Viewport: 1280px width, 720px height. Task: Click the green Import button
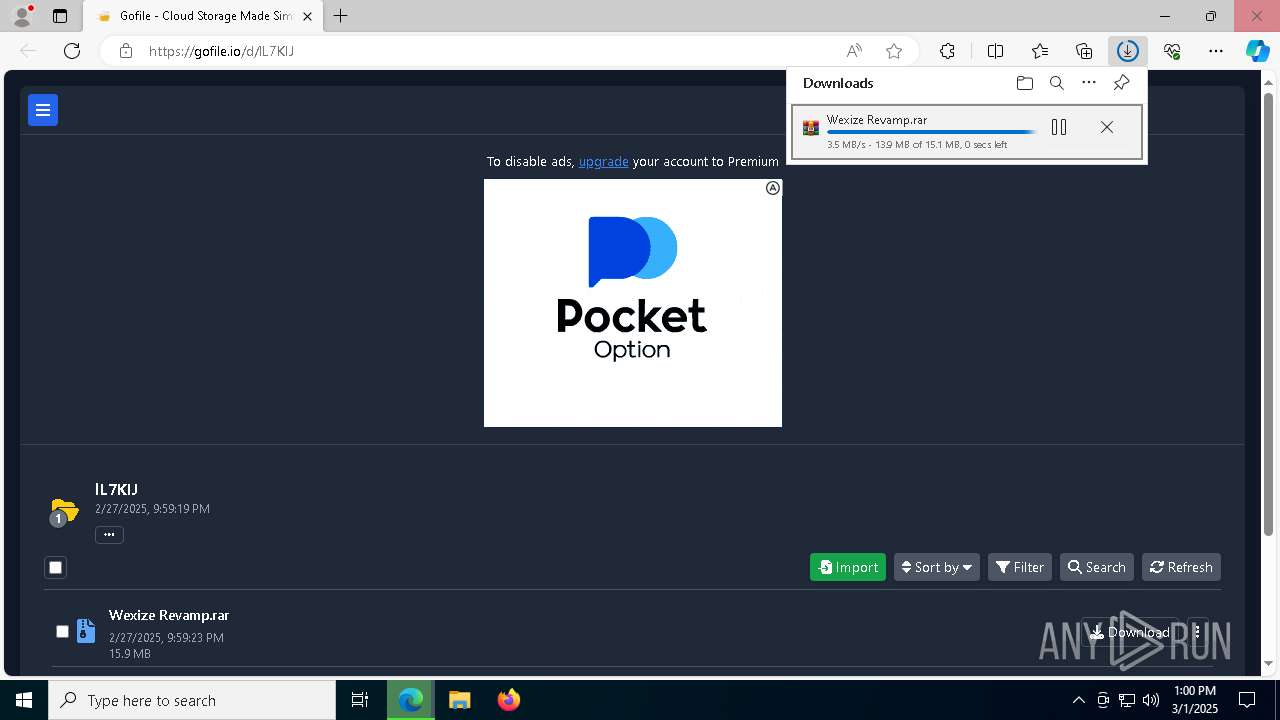[848, 567]
